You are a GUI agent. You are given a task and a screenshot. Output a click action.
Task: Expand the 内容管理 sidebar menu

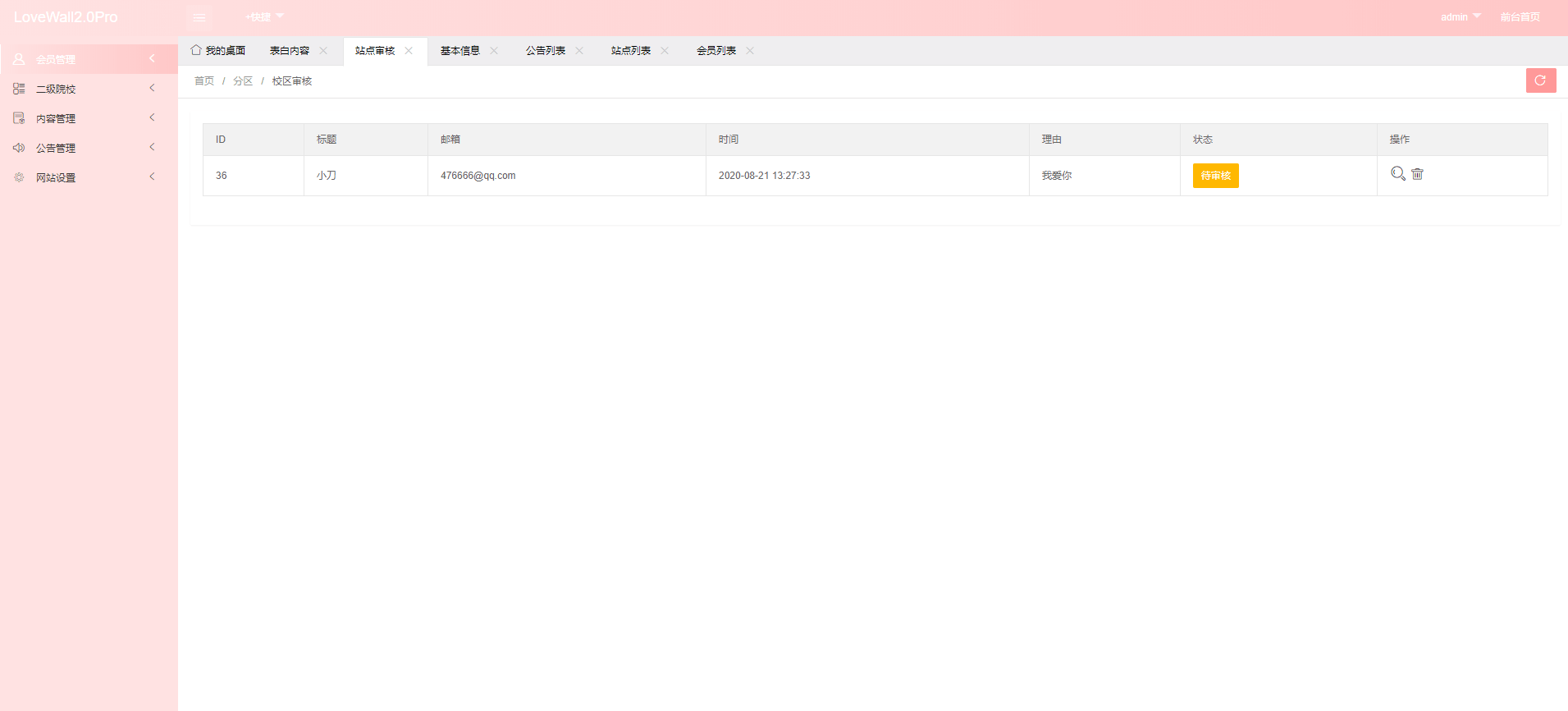(56, 118)
